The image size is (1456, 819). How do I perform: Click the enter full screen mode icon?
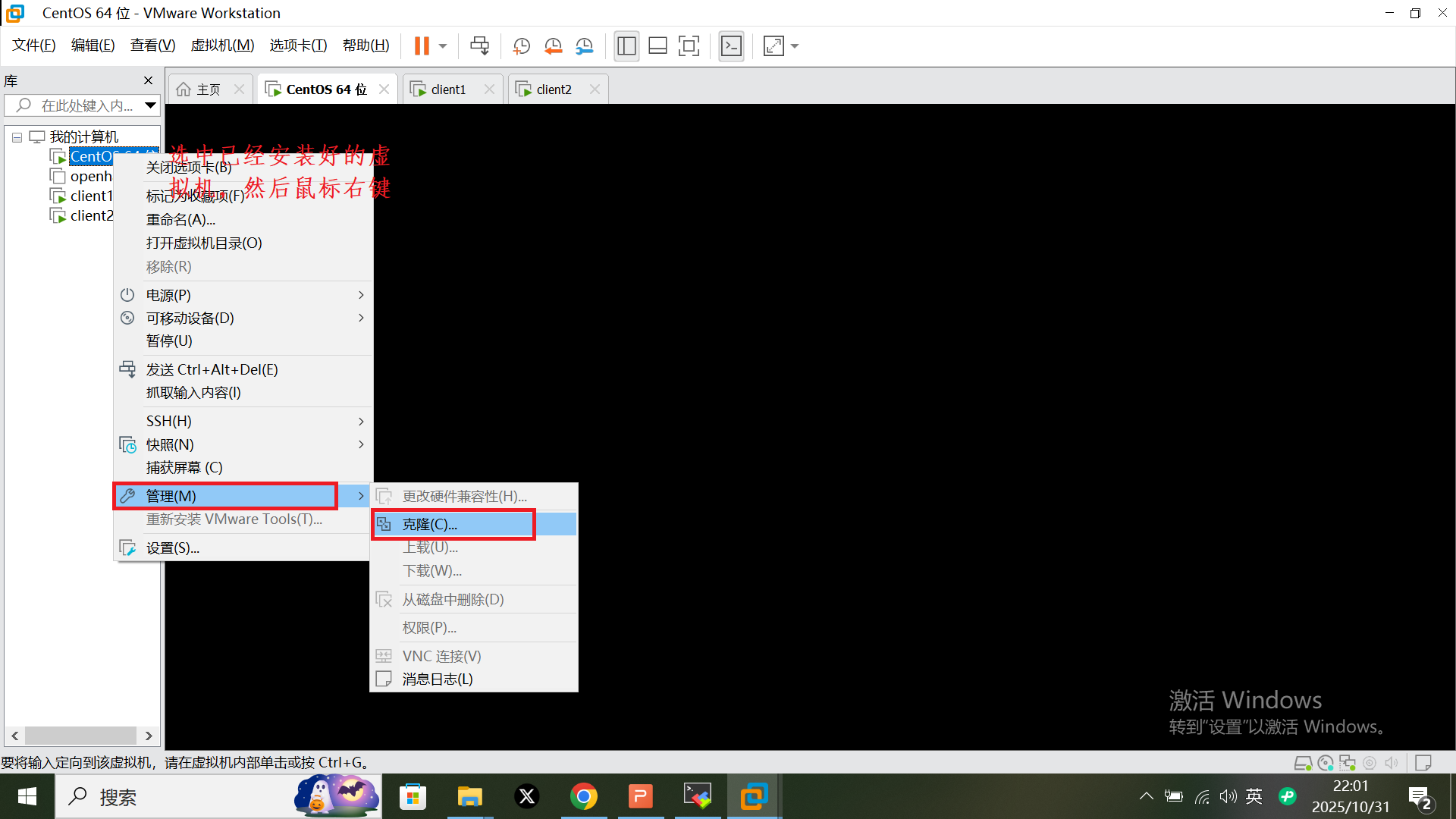click(689, 46)
